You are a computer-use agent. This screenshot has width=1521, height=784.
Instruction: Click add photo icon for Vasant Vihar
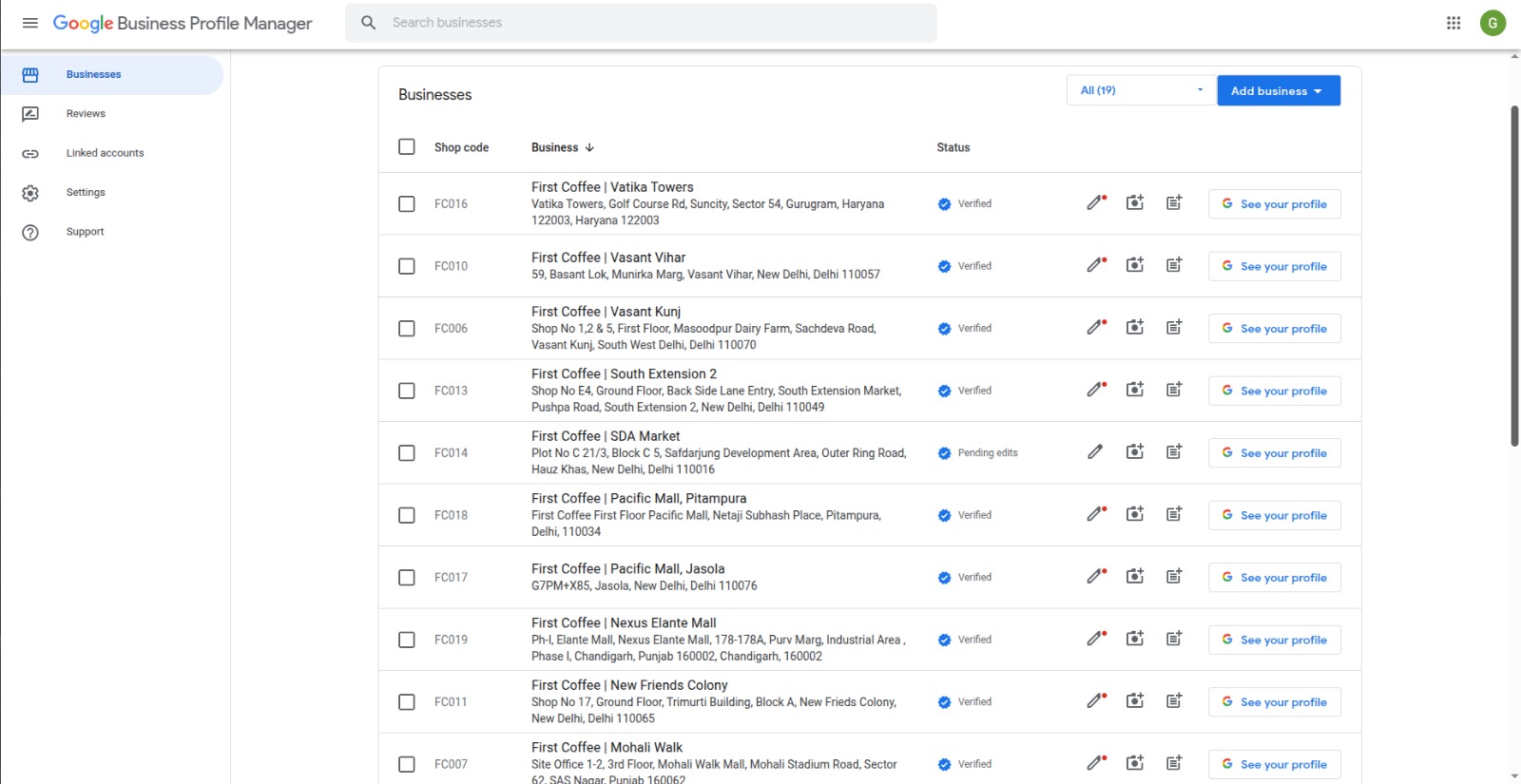(x=1135, y=265)
